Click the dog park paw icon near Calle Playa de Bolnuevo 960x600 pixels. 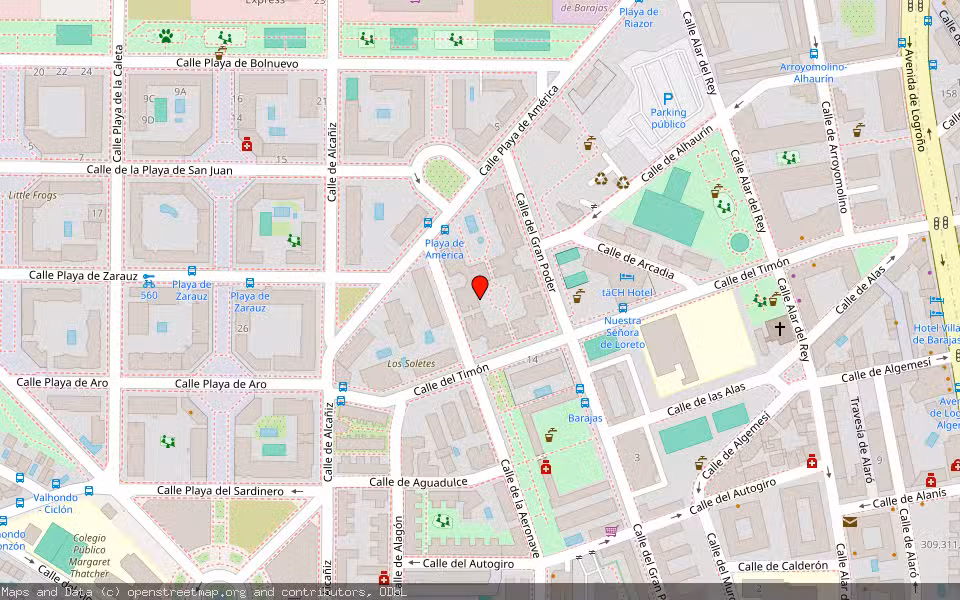[167, 36]
